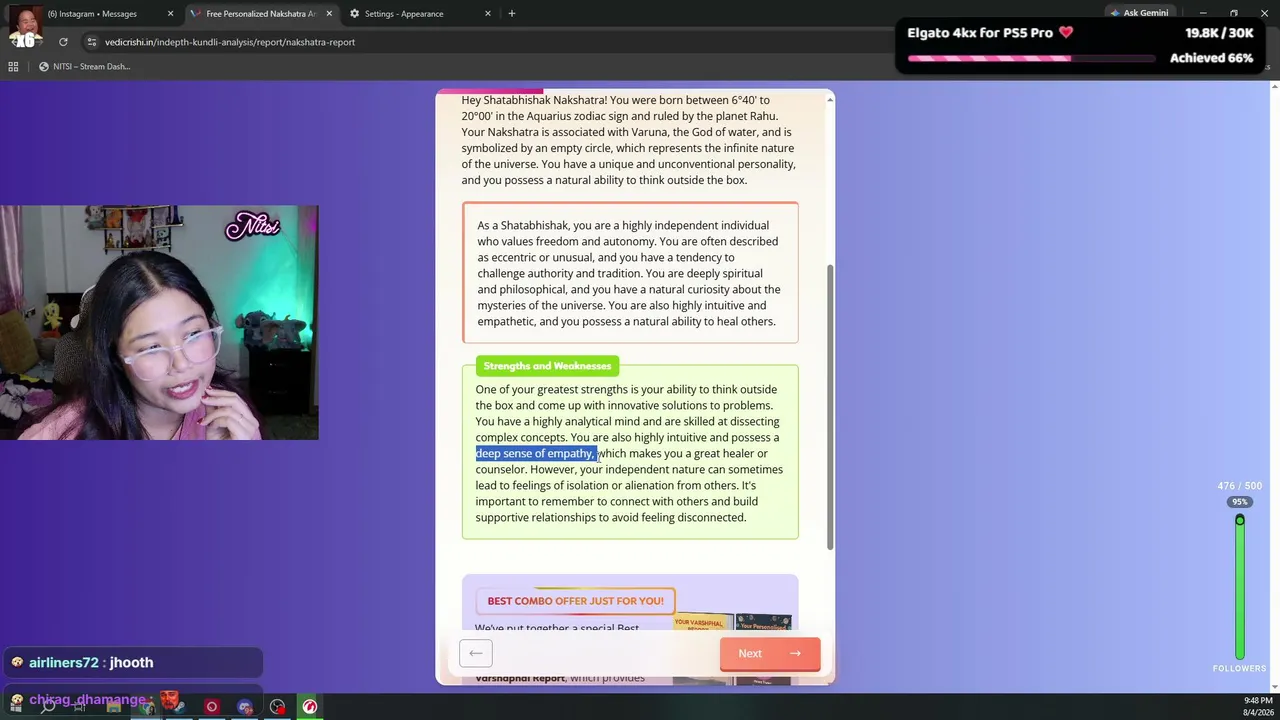Open Windows search from taskbar
1280x720 pixels.
click(47, 707)
